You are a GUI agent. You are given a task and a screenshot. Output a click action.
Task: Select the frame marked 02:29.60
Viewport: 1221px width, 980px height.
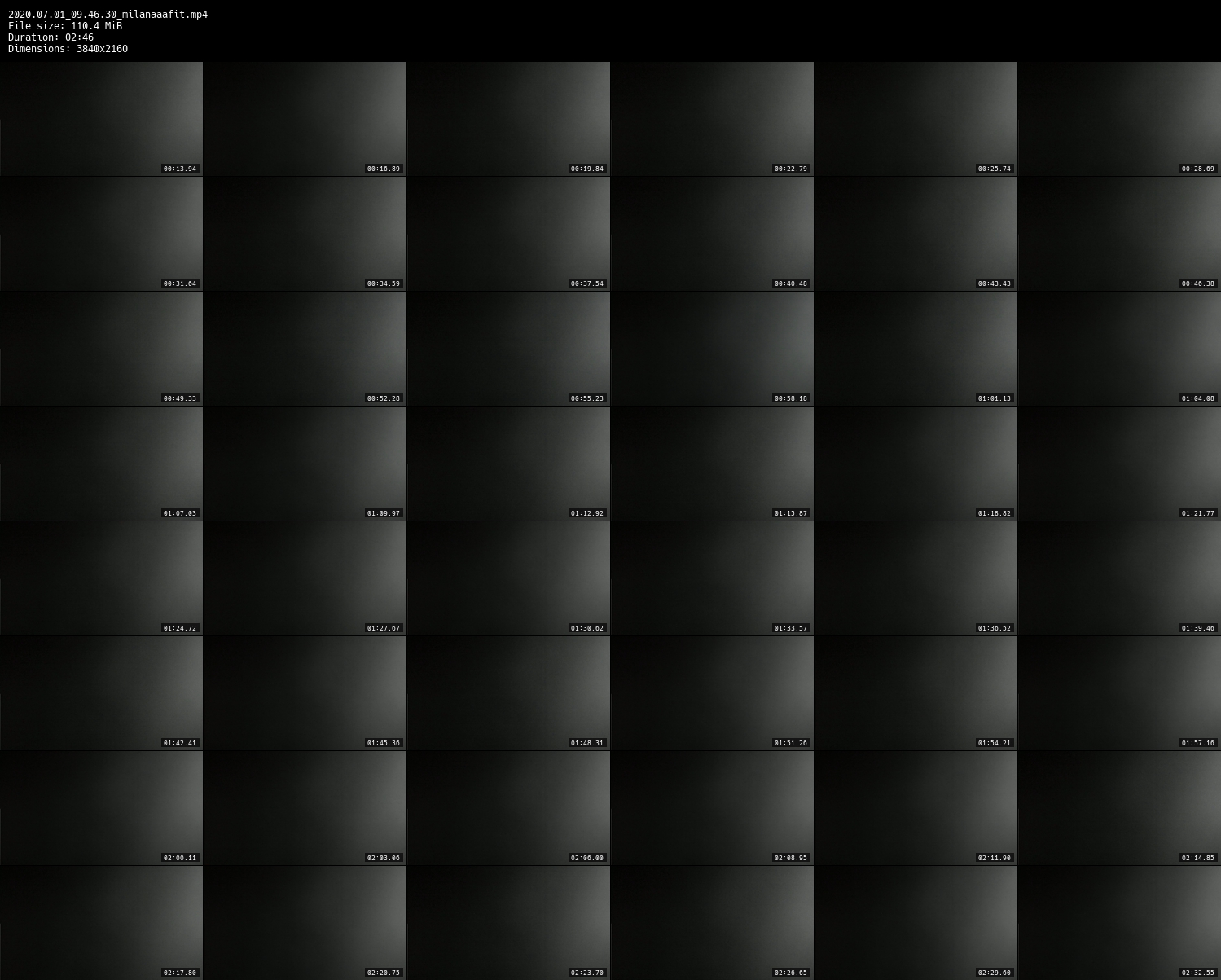(916, 923)
